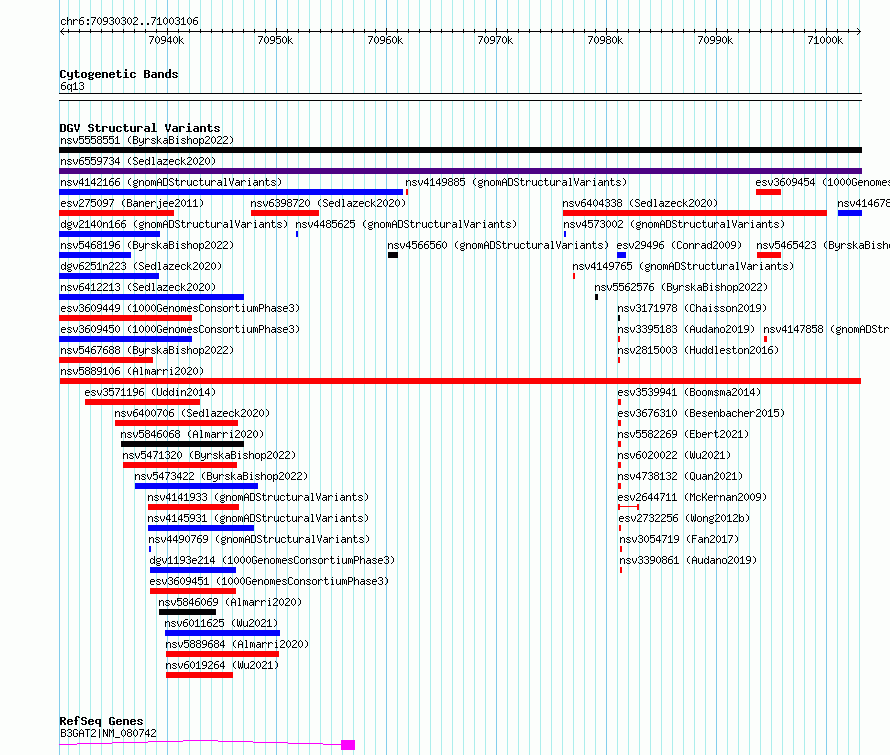Select the blue nsv4142166 variant bar
This screenshot has width=890, height=755.
point(231,192)
